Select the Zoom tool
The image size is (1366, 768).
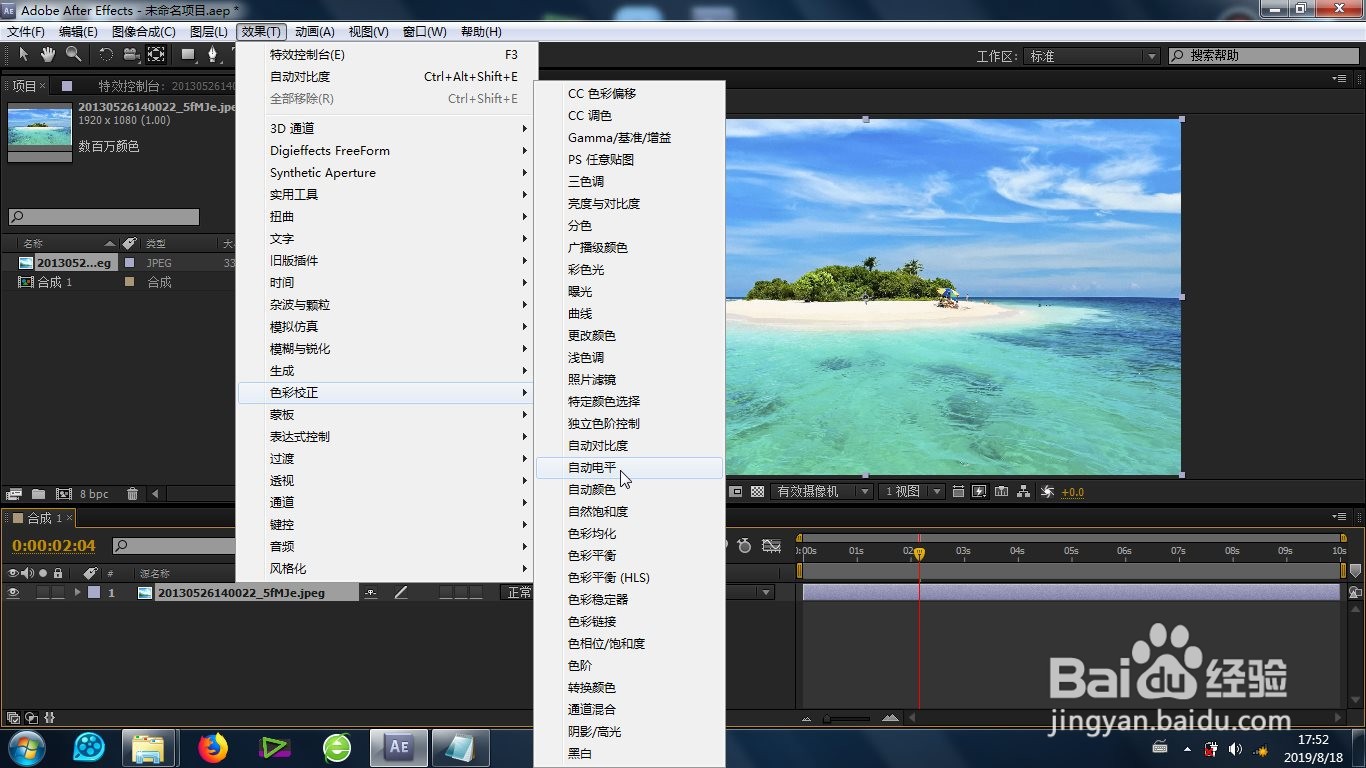click(73, 56)
